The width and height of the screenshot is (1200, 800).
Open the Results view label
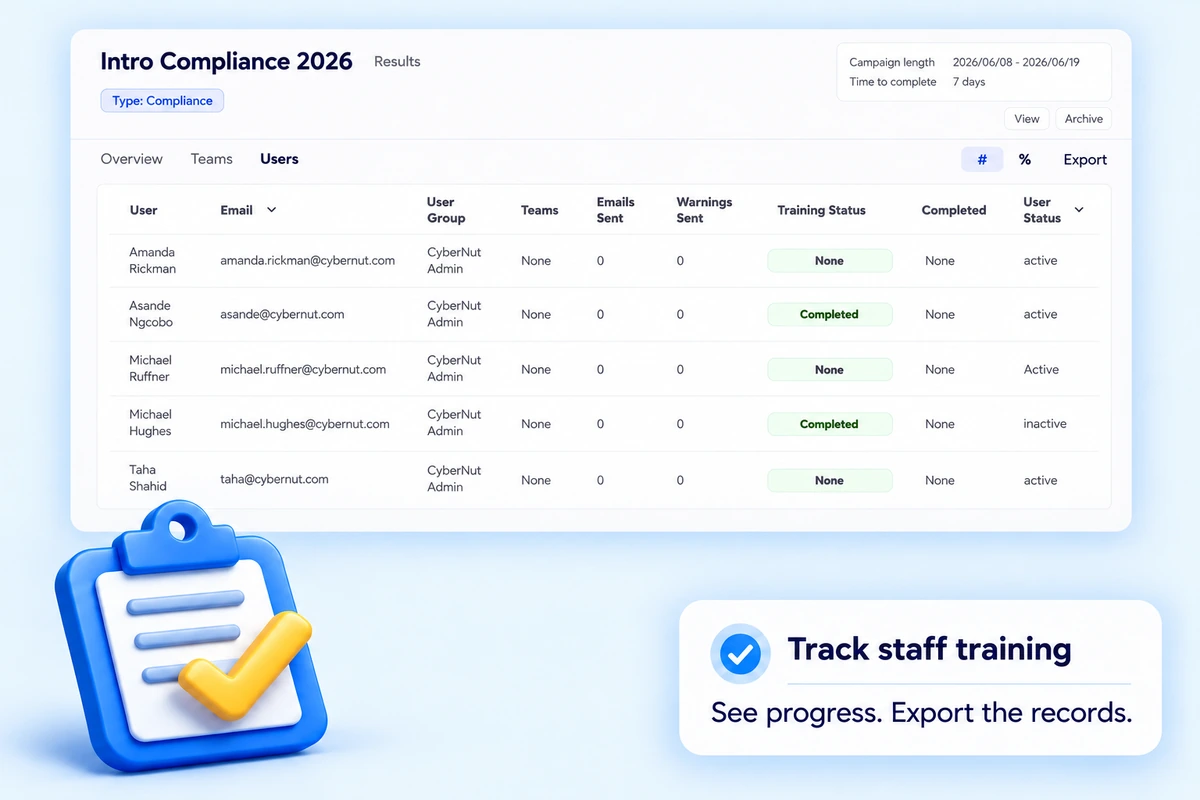397,62
